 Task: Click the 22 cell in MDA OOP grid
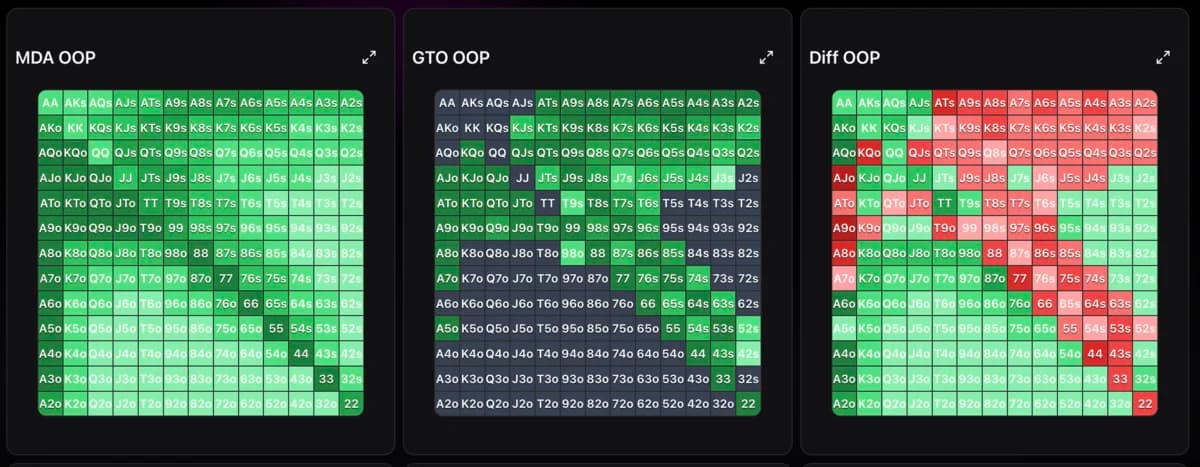point(351,404)
